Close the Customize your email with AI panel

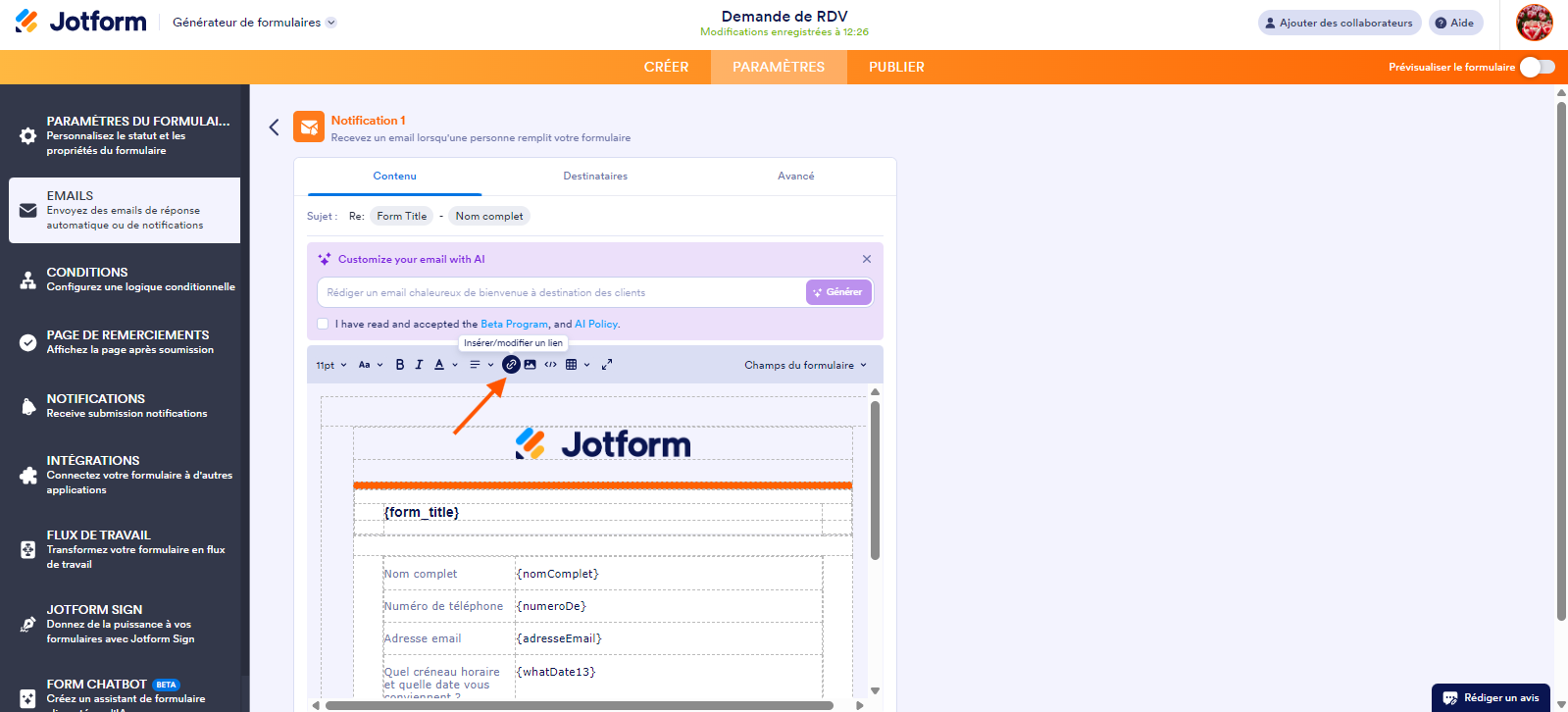(867, 259)
